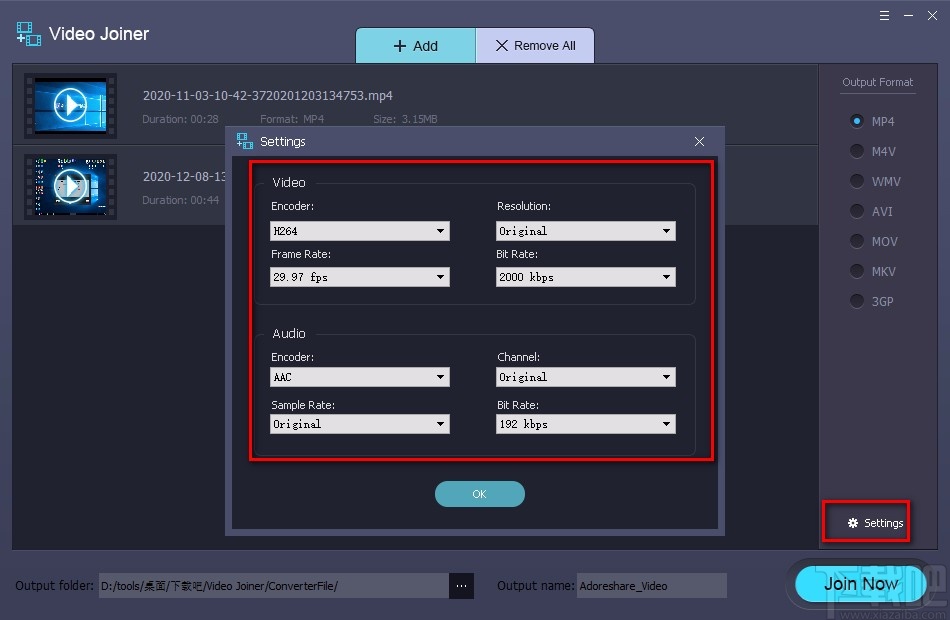Click the X icon on Remove All button
This screenshot has width=950, height=620.
(503, 45)
